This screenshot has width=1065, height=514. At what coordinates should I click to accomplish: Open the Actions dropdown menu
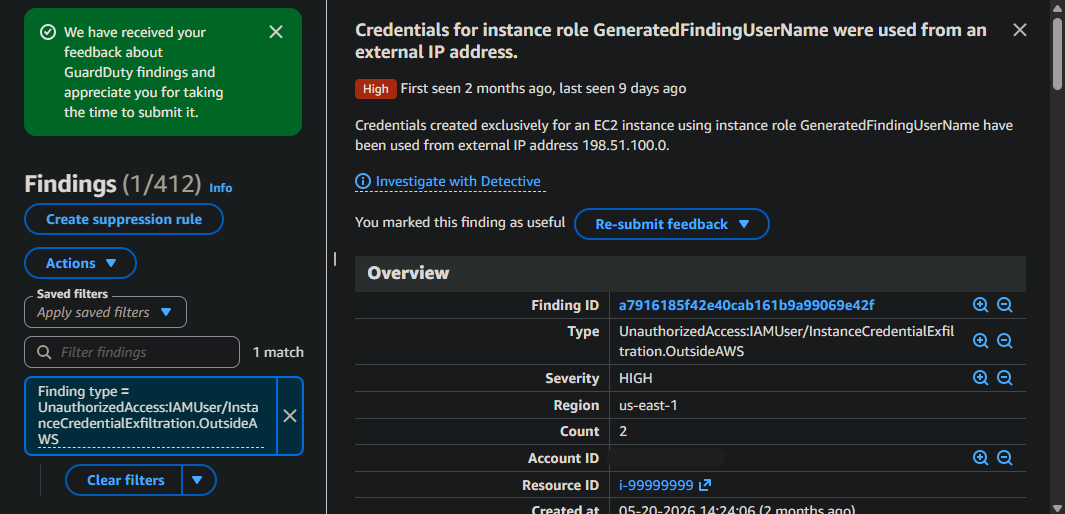[81, 263]
